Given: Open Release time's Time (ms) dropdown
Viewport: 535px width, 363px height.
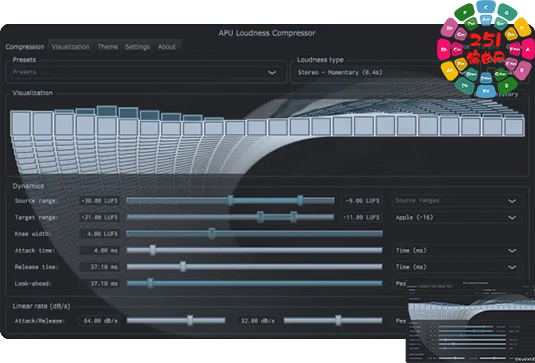Looking at the screenshot, I should 457,267.
